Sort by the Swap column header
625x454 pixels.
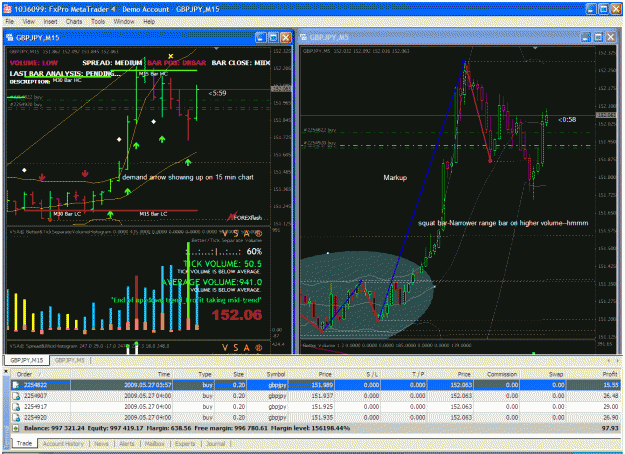pos(541,374)
